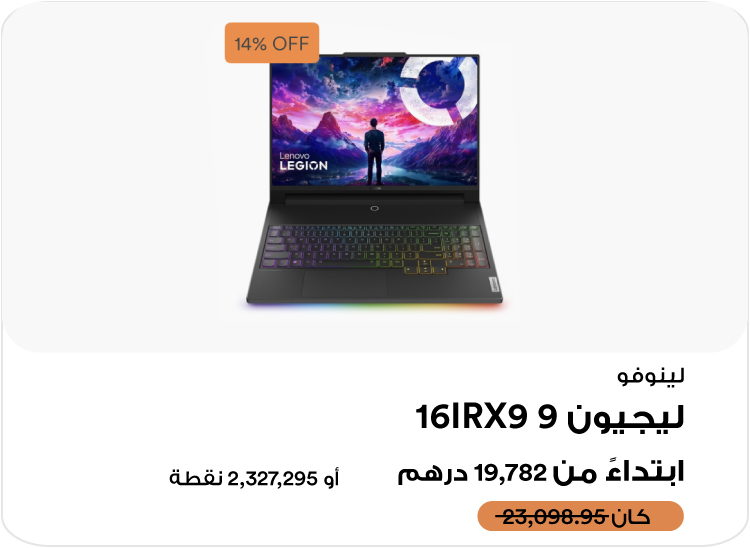Click the standing person silhouette on laptop screen

pyautogui.click(x=374, y=152)
